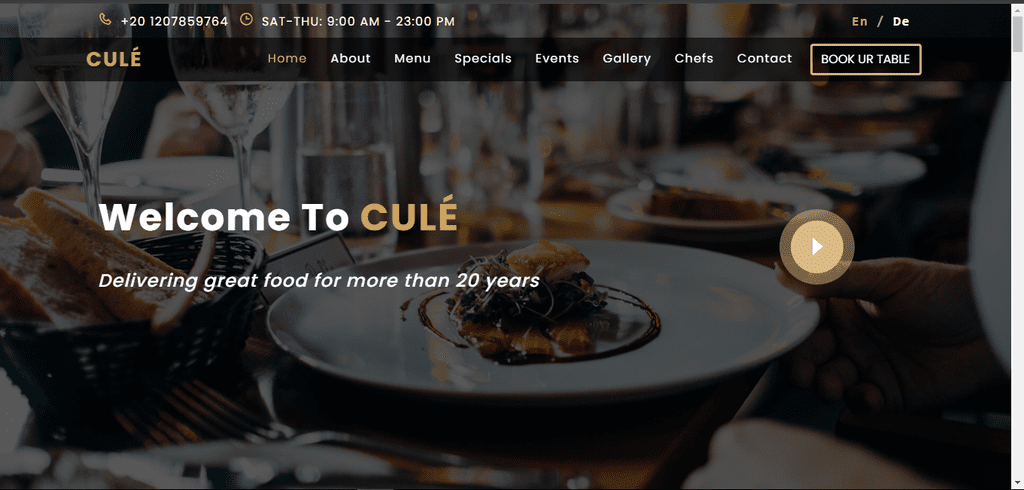1024x490 pixels.
Task: Click the phone number +20 1207859764
Action: point(174,22)
